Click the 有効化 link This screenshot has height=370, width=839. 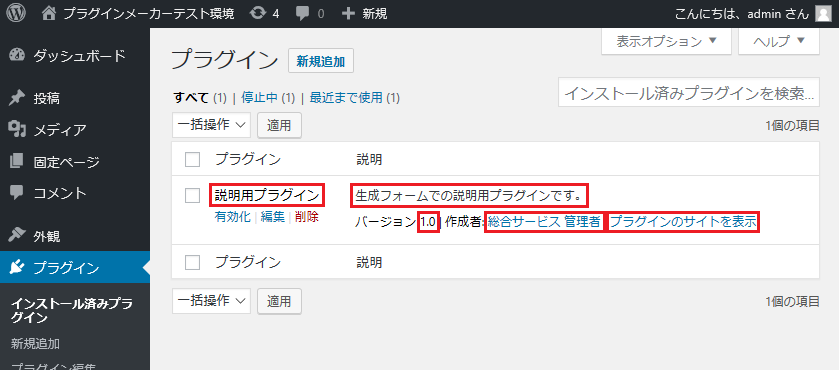232,217
